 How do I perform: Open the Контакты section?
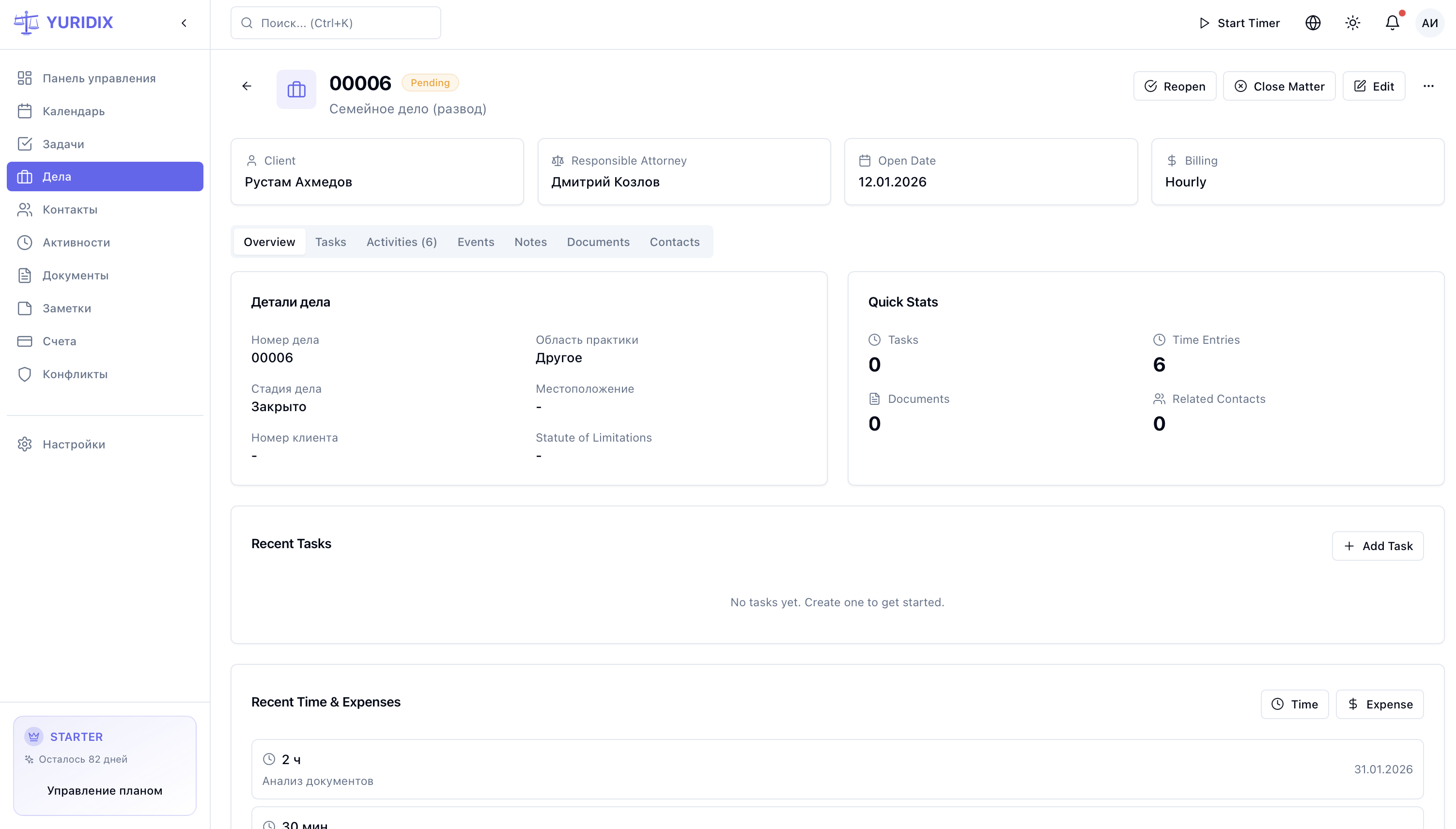tap(70, 209)
